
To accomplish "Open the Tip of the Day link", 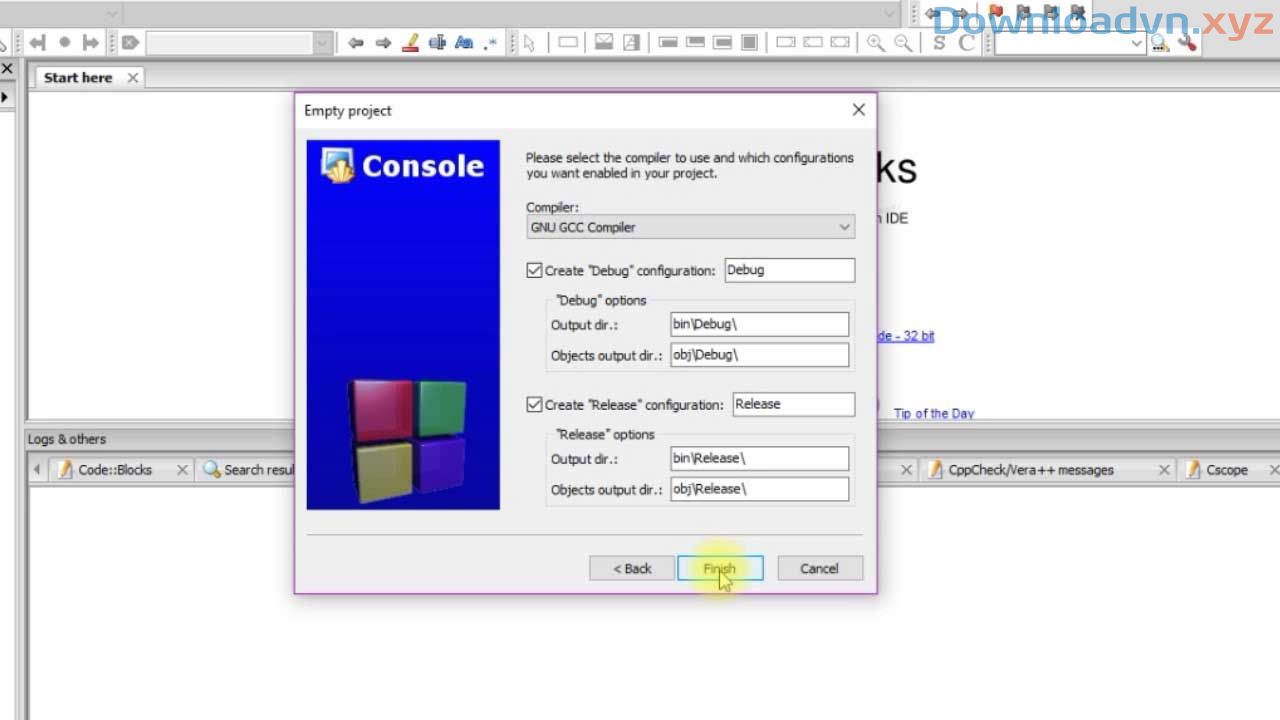I will click(x=934, y=414).
